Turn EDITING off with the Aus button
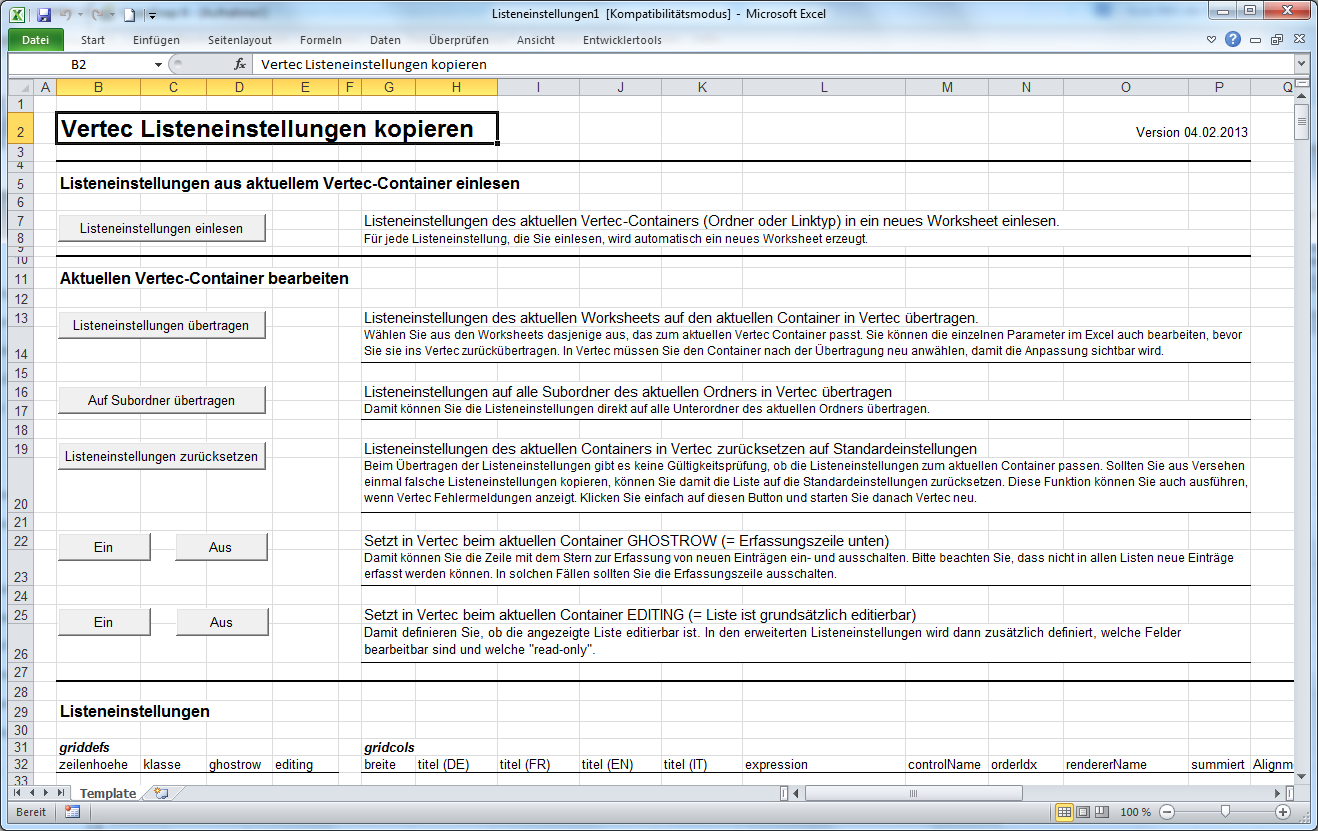This screenshot has height=831, width=1318. tap(221, 622)
